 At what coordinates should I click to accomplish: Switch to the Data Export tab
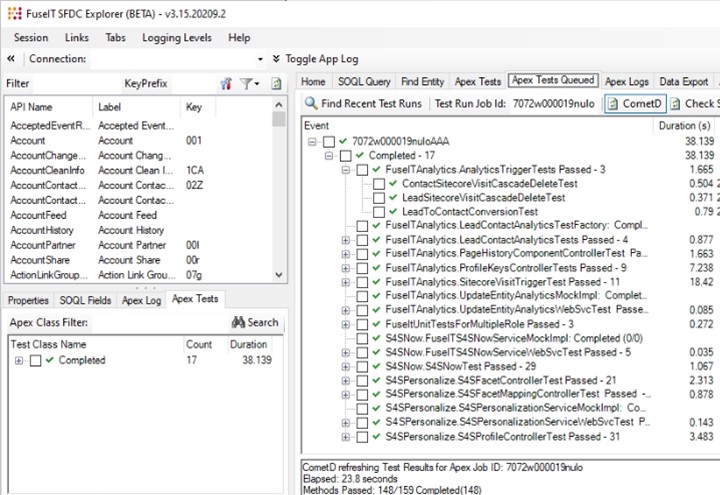[684, 82]
